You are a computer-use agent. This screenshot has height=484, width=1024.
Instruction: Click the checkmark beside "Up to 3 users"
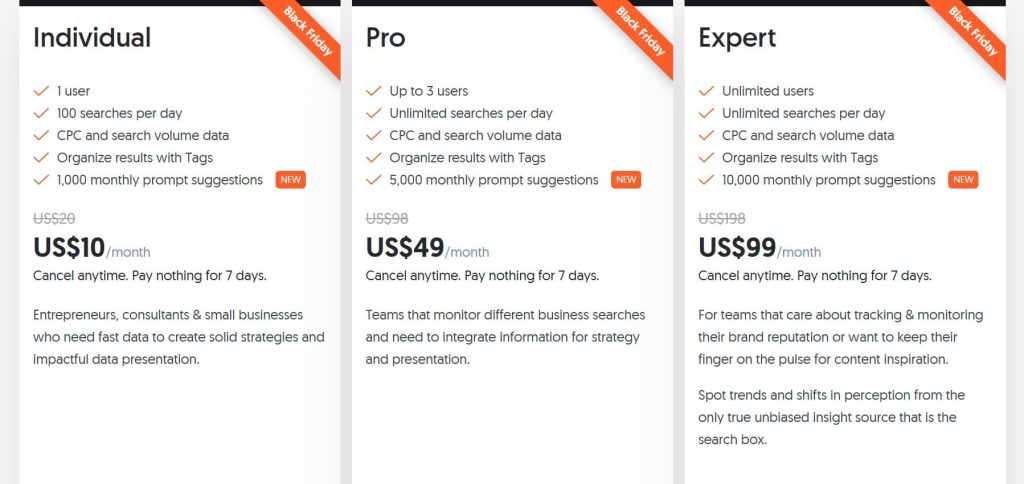(x=374, y=91)
